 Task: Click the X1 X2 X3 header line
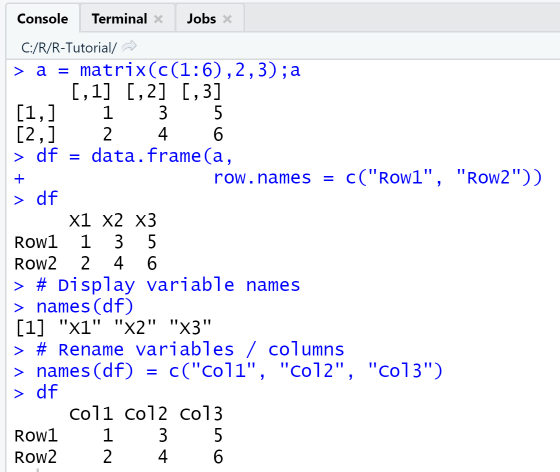point(113,221)
